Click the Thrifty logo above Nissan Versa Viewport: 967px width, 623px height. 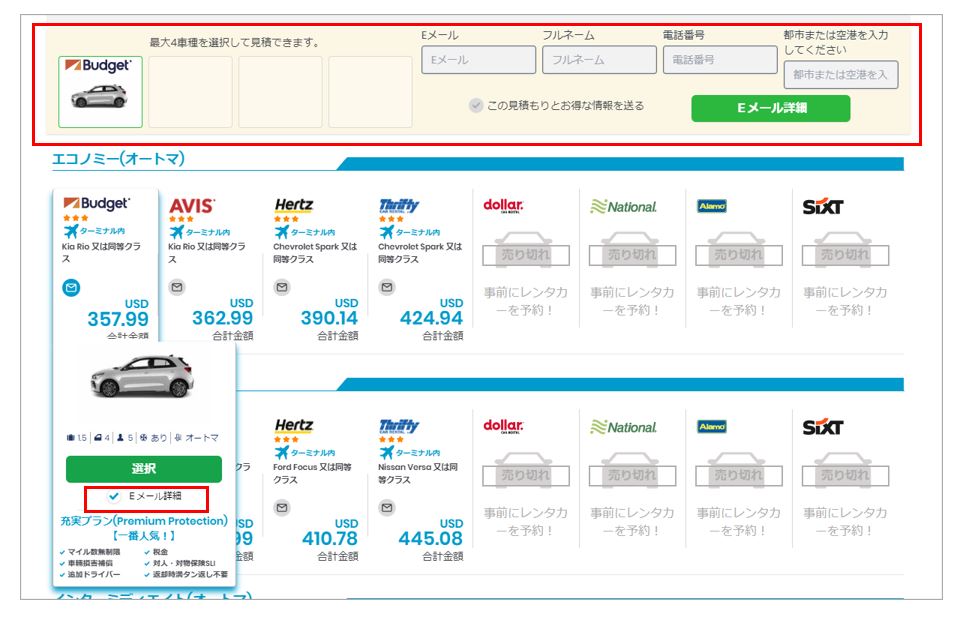pos(399,426)
